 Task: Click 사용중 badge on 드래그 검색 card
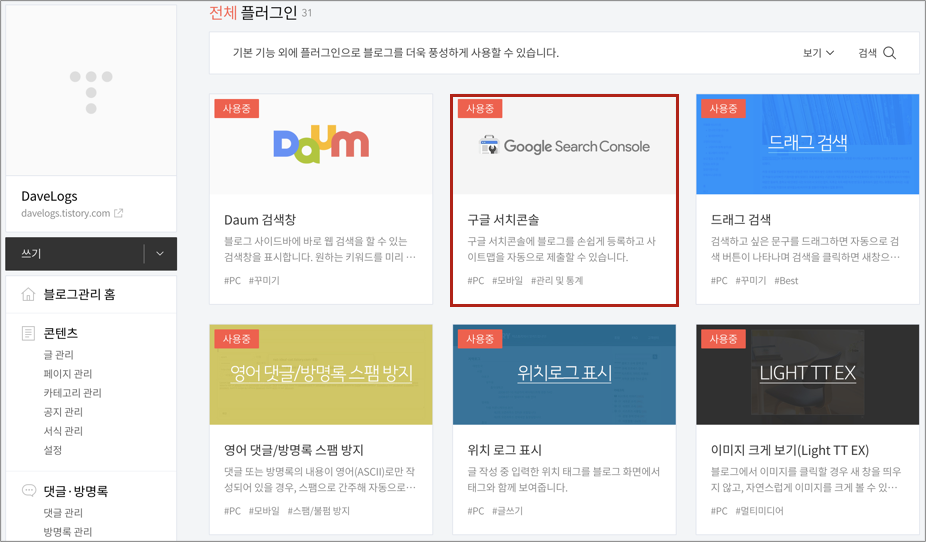click(723, 109)
